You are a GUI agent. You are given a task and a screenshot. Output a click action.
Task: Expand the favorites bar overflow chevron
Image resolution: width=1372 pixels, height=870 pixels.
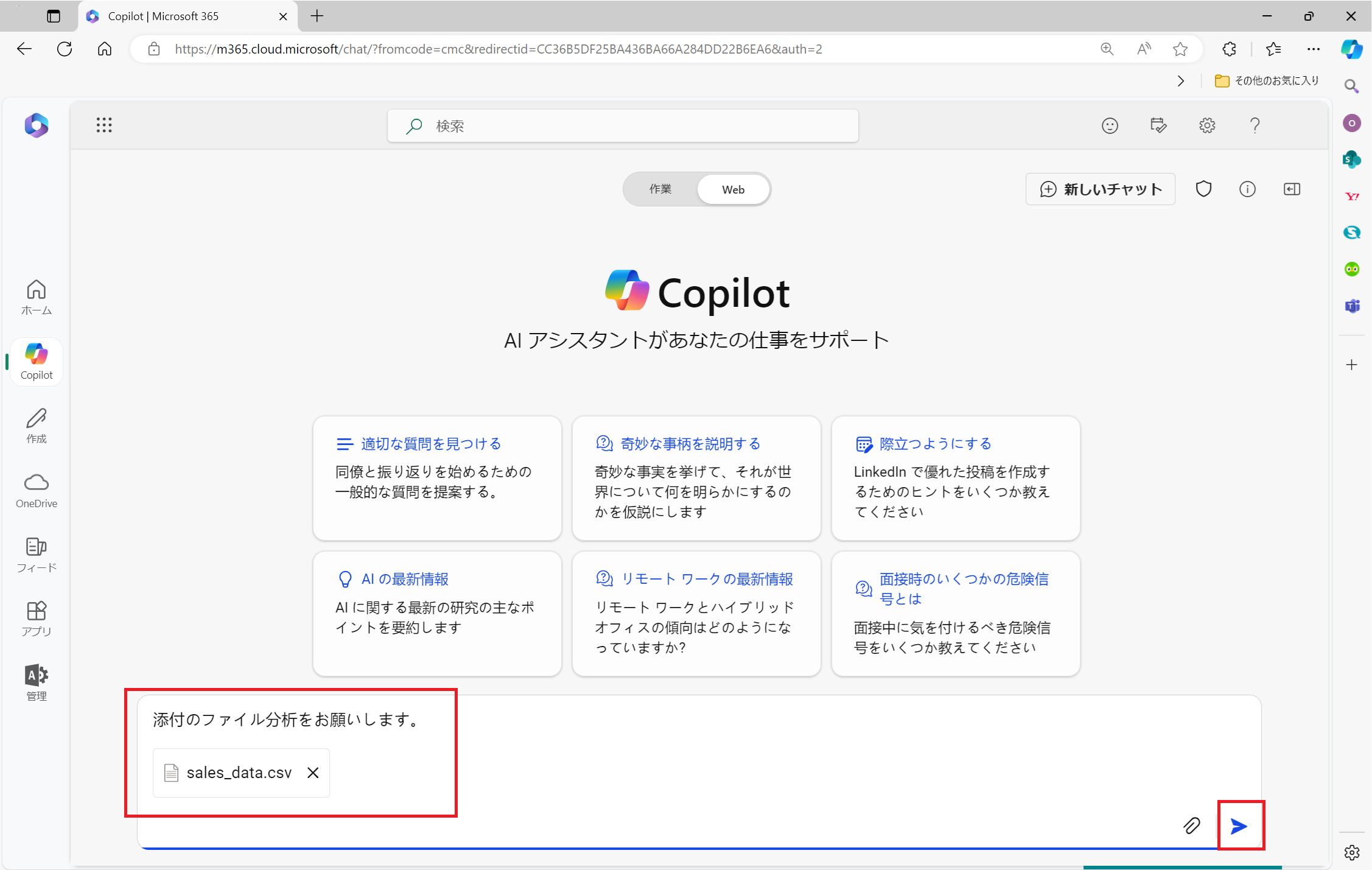click(1181, 81)
